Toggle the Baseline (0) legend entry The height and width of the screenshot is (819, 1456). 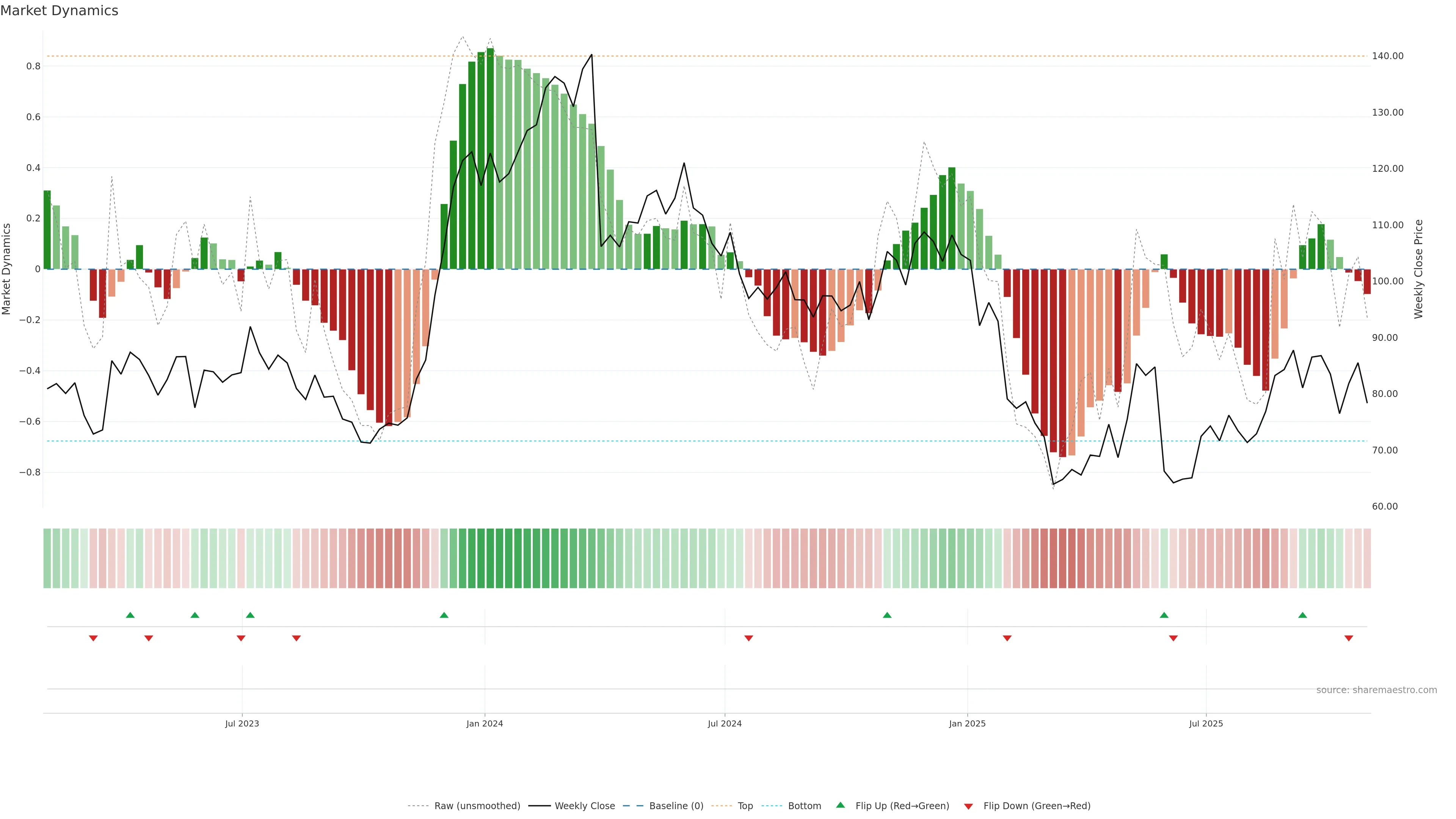pos(676,806)
